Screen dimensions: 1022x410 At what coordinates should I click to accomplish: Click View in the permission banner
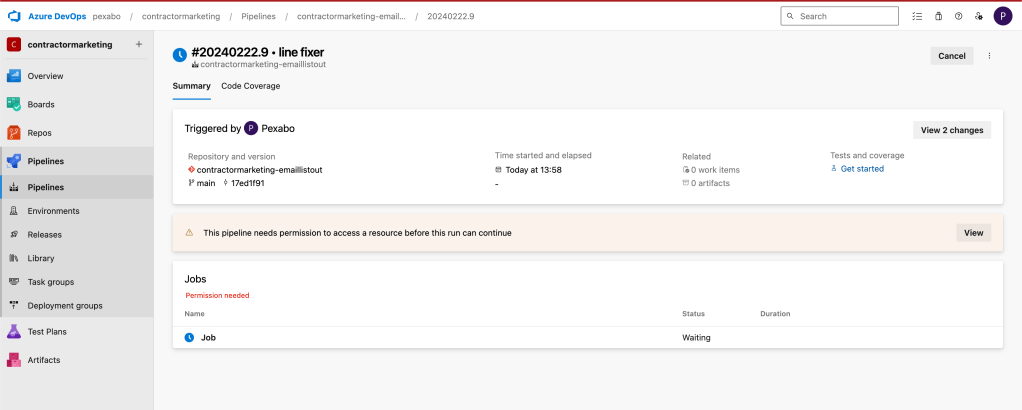point(973,233)
